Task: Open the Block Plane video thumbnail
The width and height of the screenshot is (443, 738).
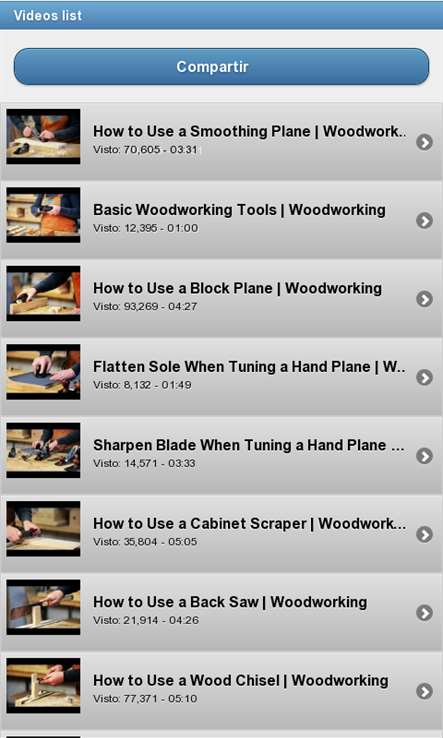Action: point(43,294)
